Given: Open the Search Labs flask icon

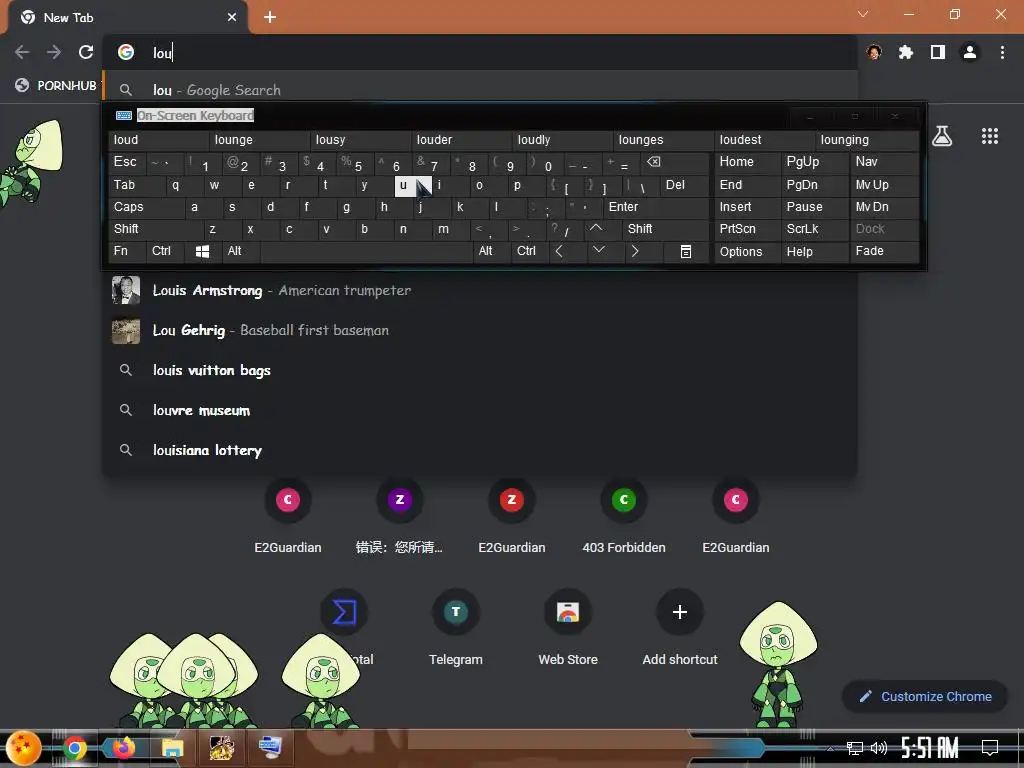Looking at the screenshot, I should click(942, 136).
